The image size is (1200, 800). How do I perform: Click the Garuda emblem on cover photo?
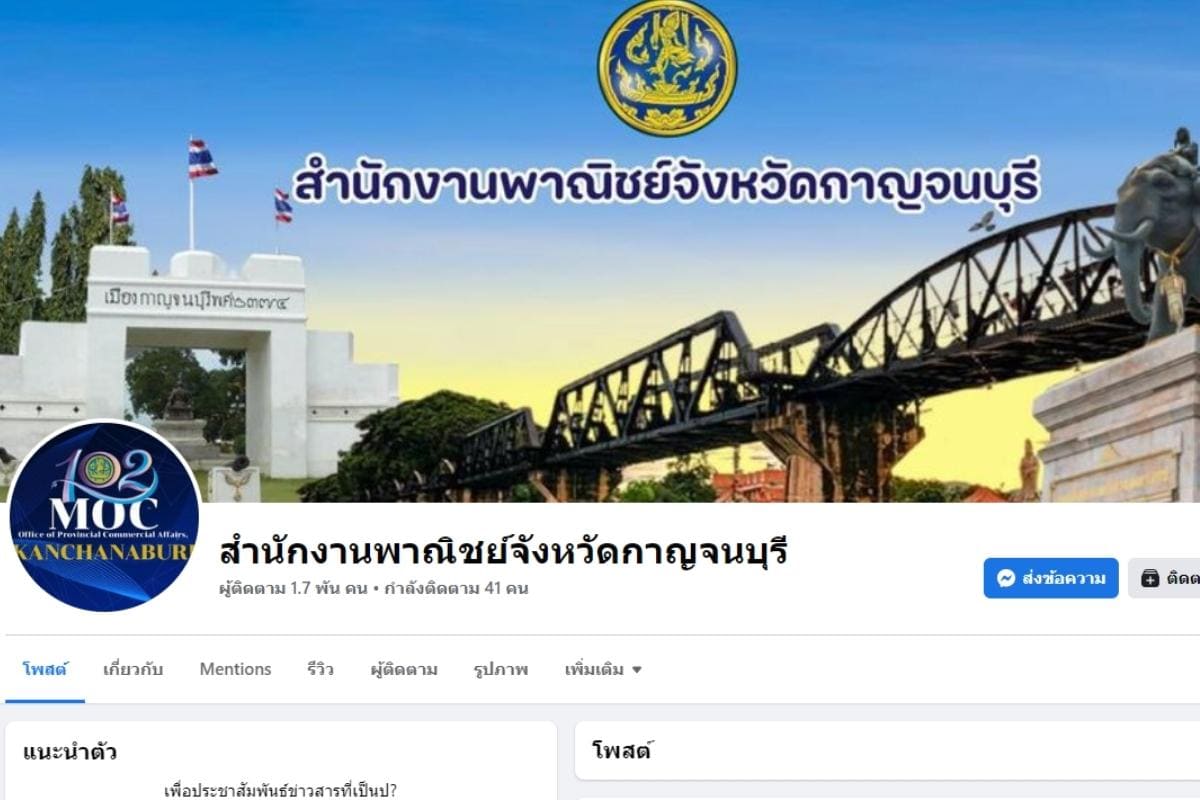point(667,66)
